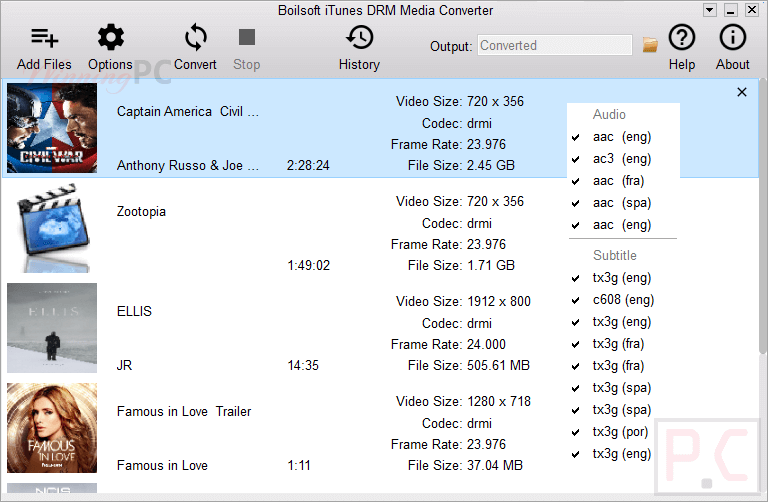Open the About info icon

[733, 37]
